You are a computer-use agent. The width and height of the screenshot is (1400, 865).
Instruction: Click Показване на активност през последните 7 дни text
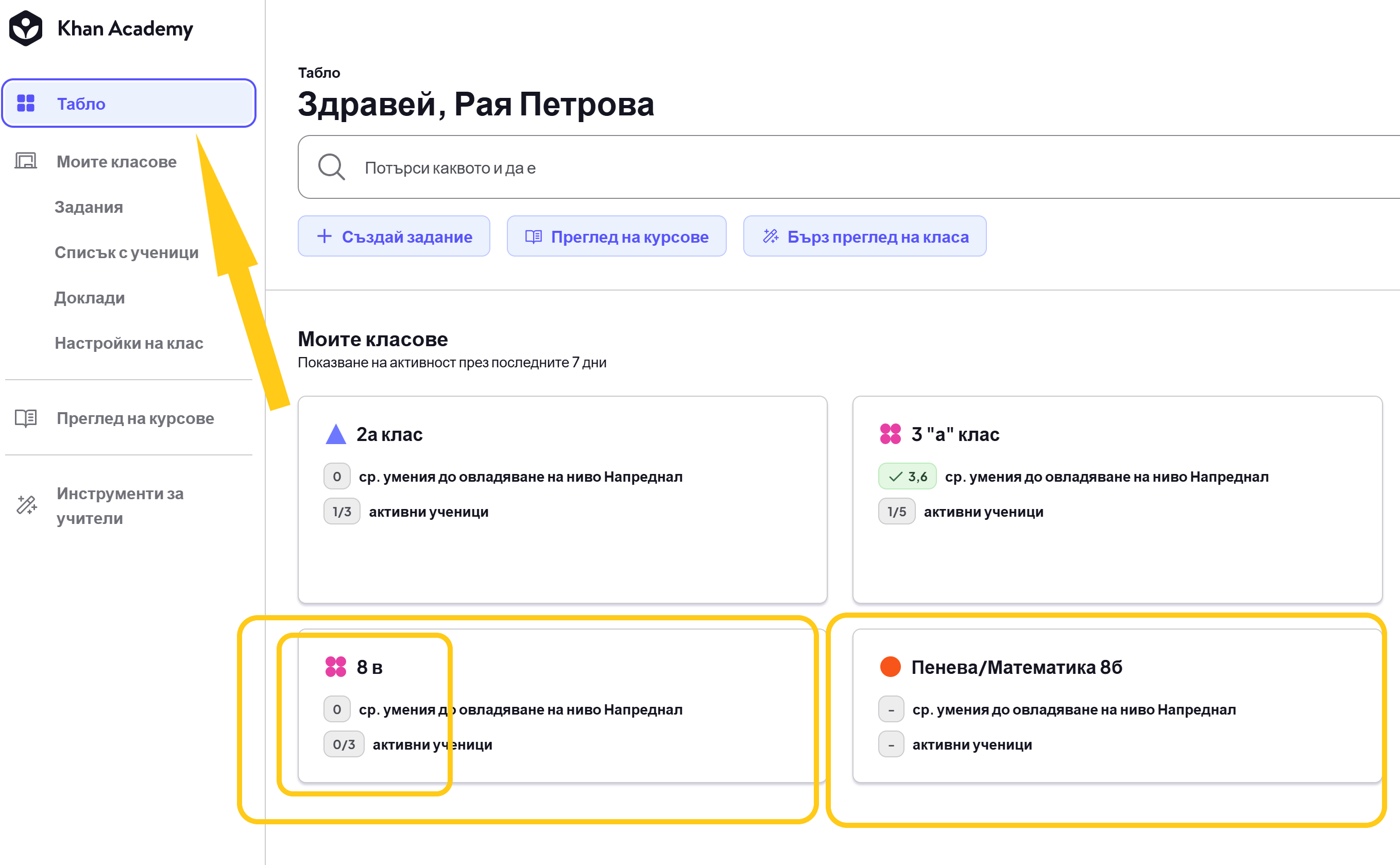point(452,362)
